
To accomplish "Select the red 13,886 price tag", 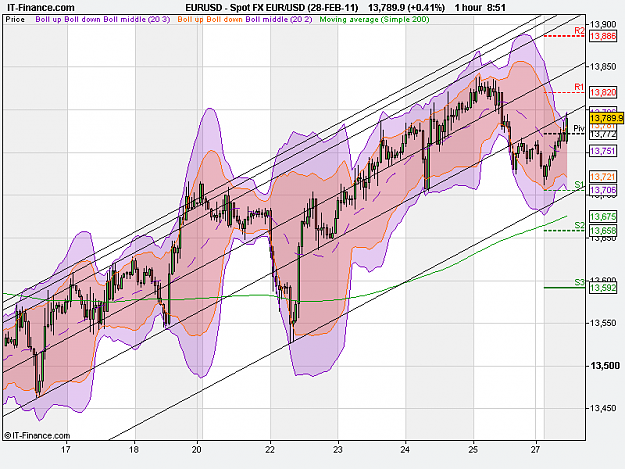I will (603, 36).
